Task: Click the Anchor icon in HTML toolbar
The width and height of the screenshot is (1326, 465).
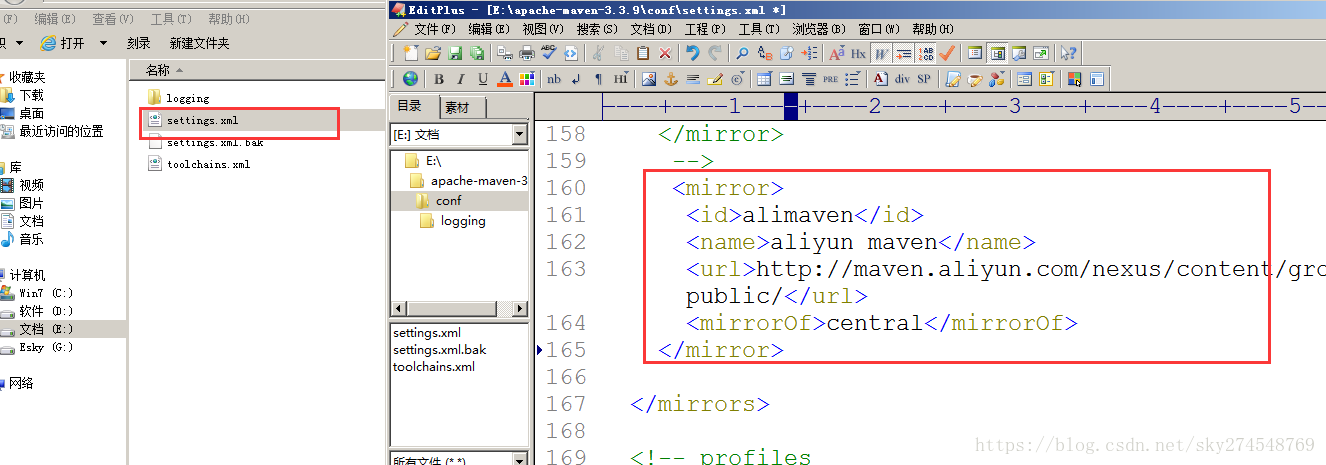Action: tap(671, 79)
